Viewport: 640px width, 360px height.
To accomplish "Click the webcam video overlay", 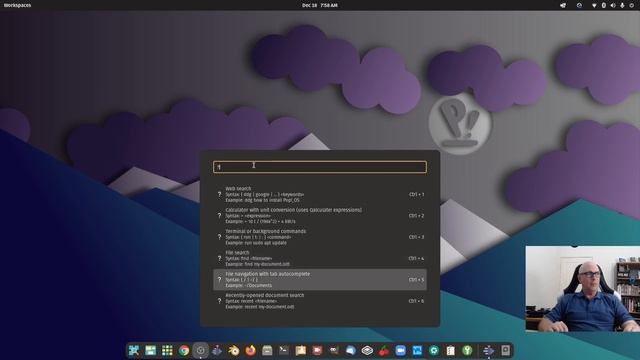I will (582, 289).
